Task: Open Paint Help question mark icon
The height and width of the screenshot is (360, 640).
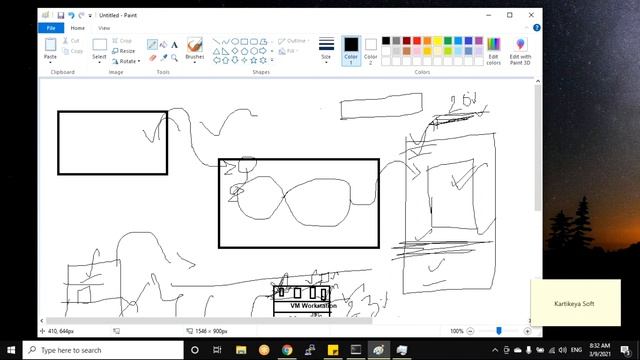Action: point(537,28)
